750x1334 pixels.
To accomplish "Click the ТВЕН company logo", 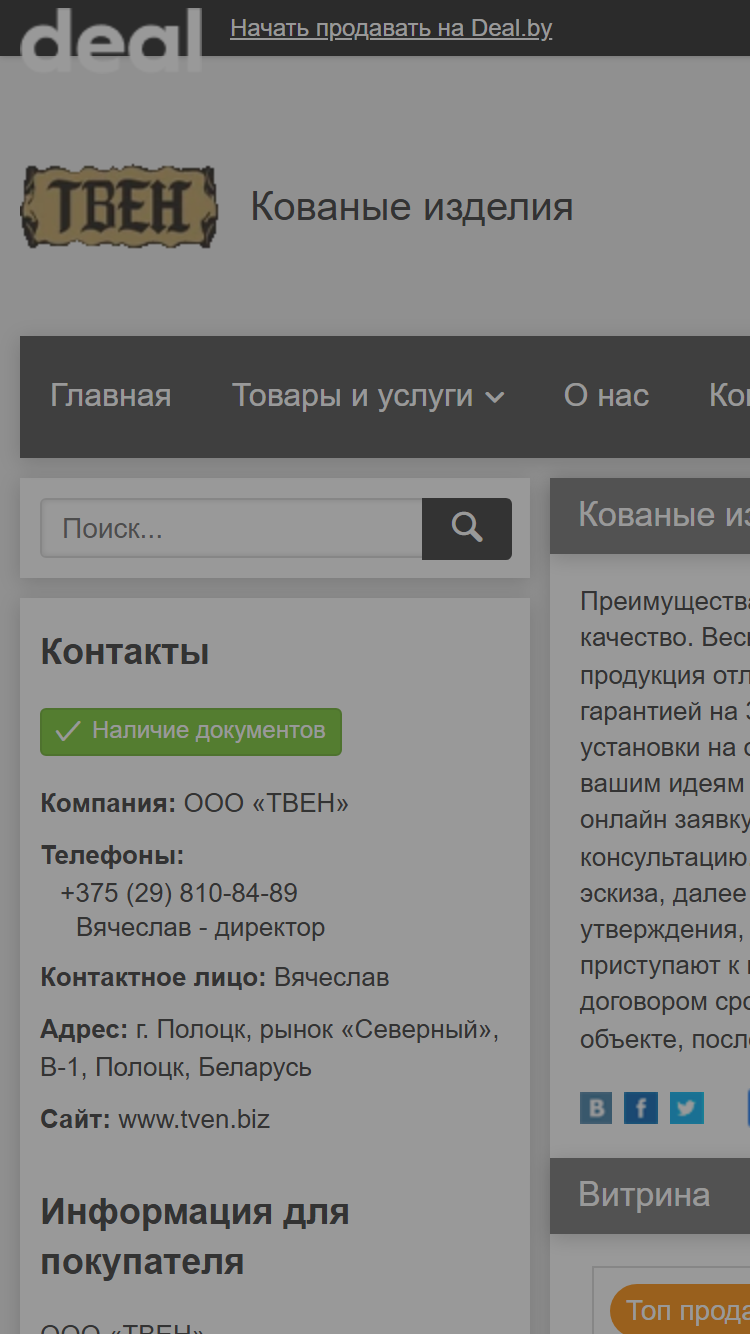I will pyautogui.click(x=119, y=208).
